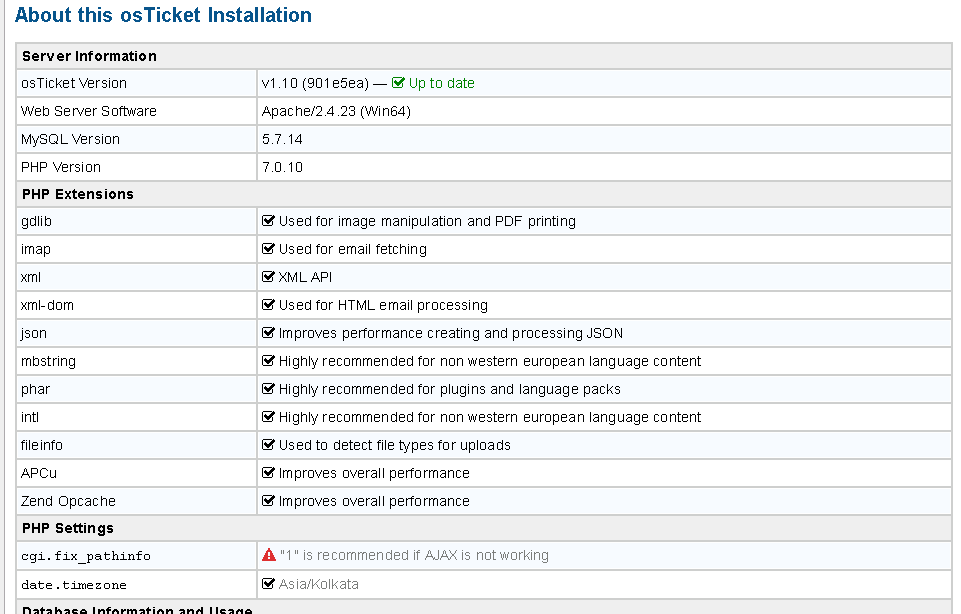Screen dimensions: 961x614
Task: Click the osTicket Version label
Action: pyautogui.click(x=74, y=83)
